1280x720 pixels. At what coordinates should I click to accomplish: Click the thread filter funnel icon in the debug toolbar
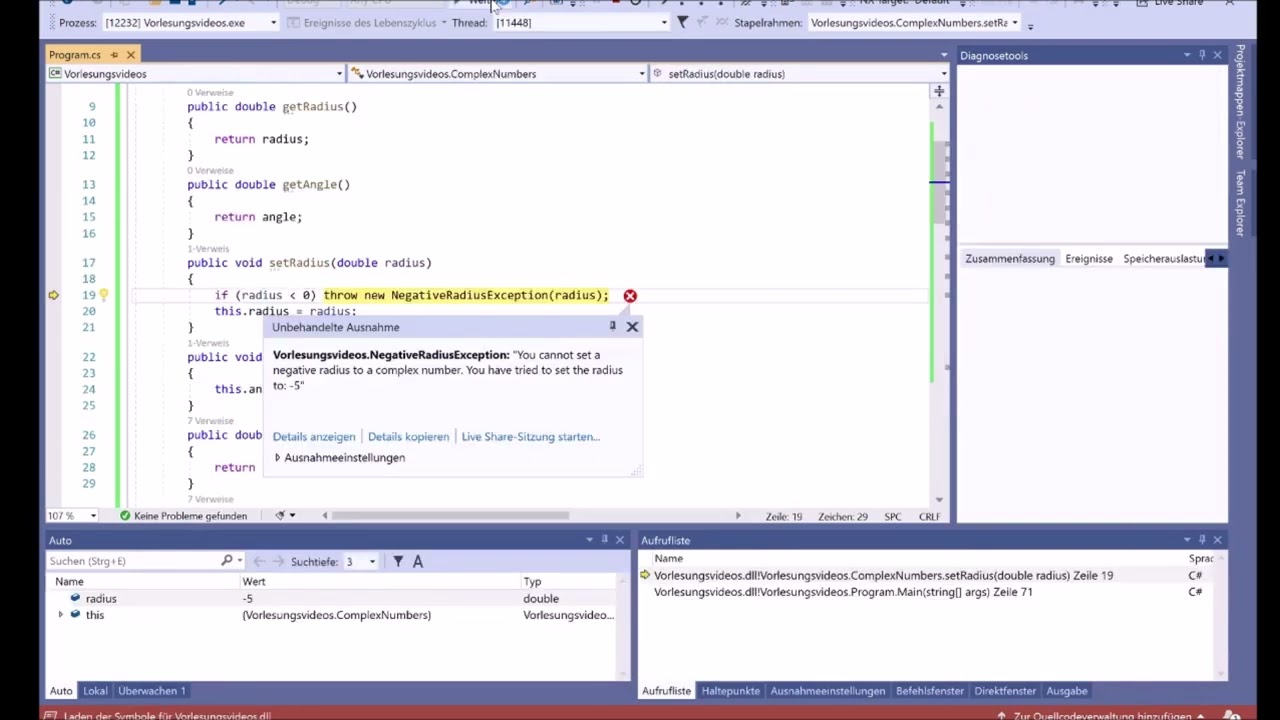tap(682, 22)
